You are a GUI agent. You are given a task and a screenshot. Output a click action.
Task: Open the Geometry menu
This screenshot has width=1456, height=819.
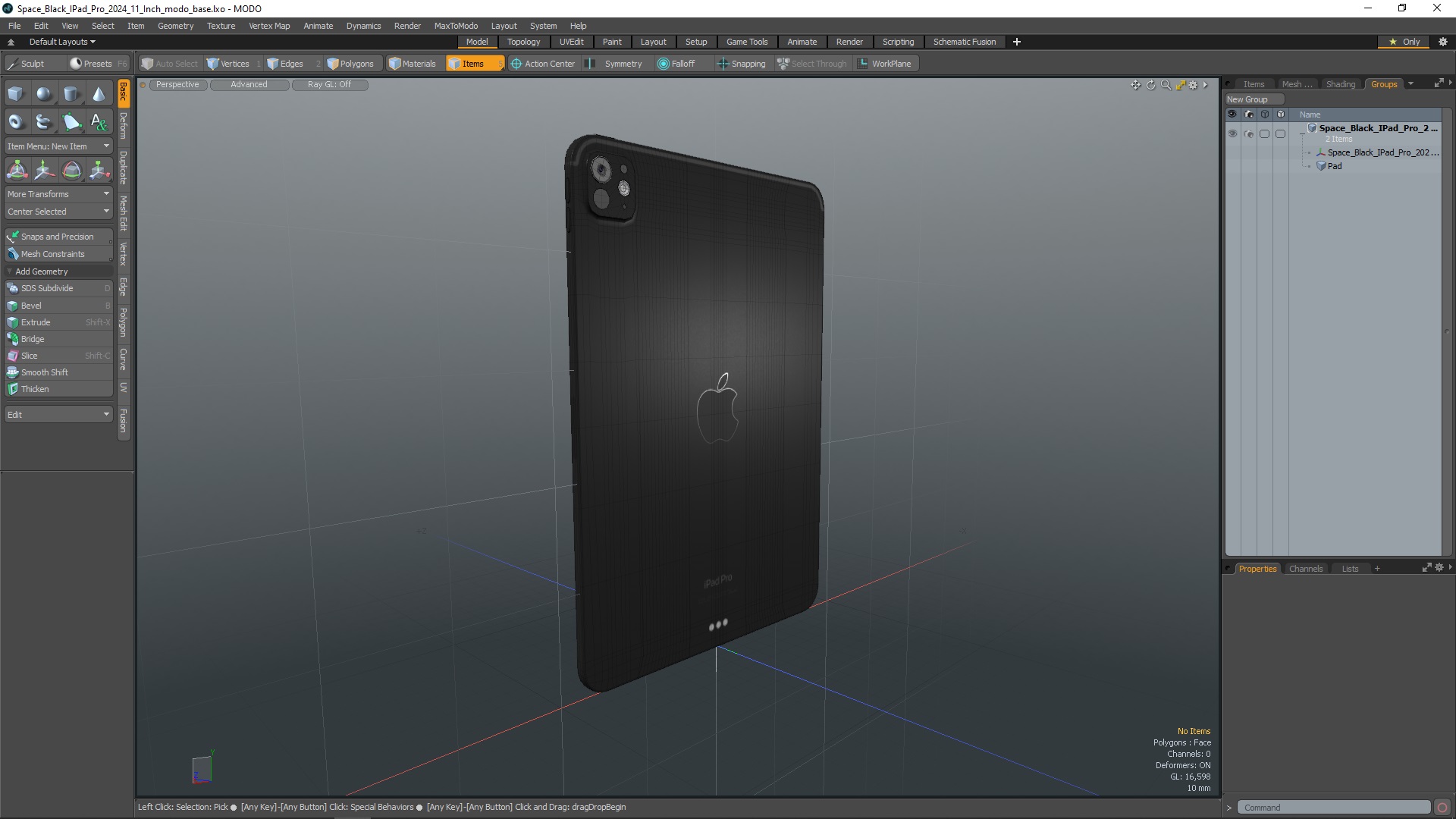[x=175, y=26]
